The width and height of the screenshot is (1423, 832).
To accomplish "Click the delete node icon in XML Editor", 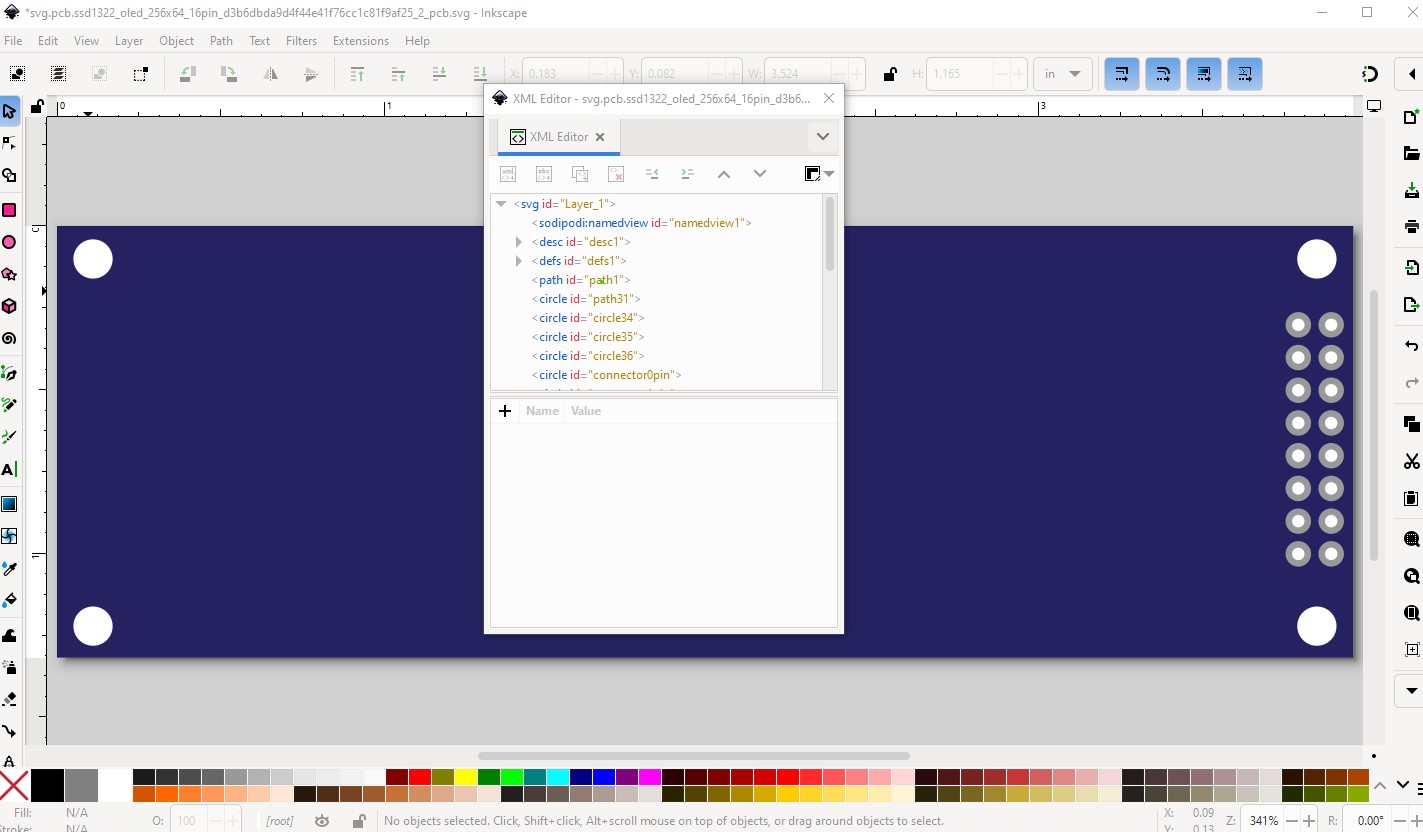I will tap(616, 174).
